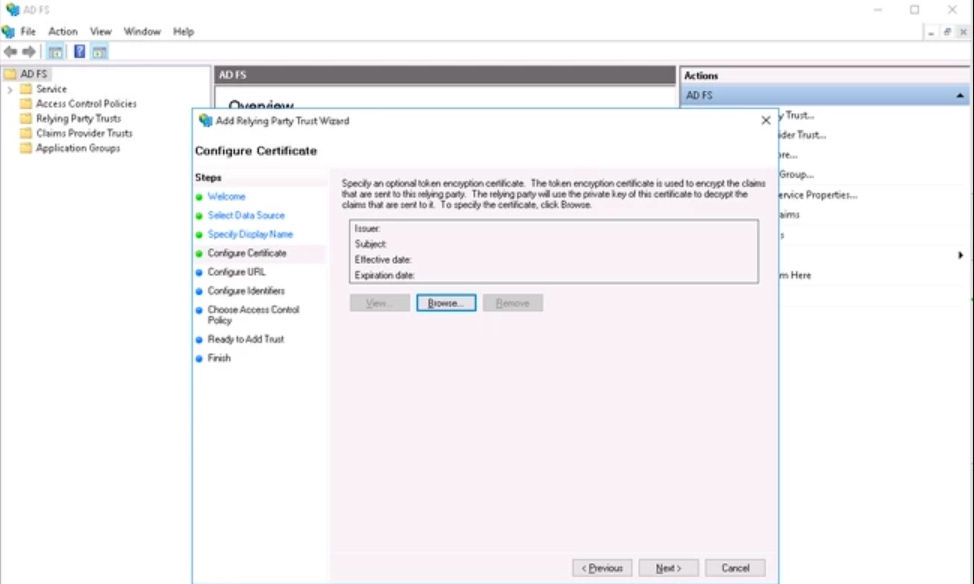Image resolution: width=974 pixels, height=584 pixels.
Task: Click the Configure Identifiers step label
Action: pos(246,291)
